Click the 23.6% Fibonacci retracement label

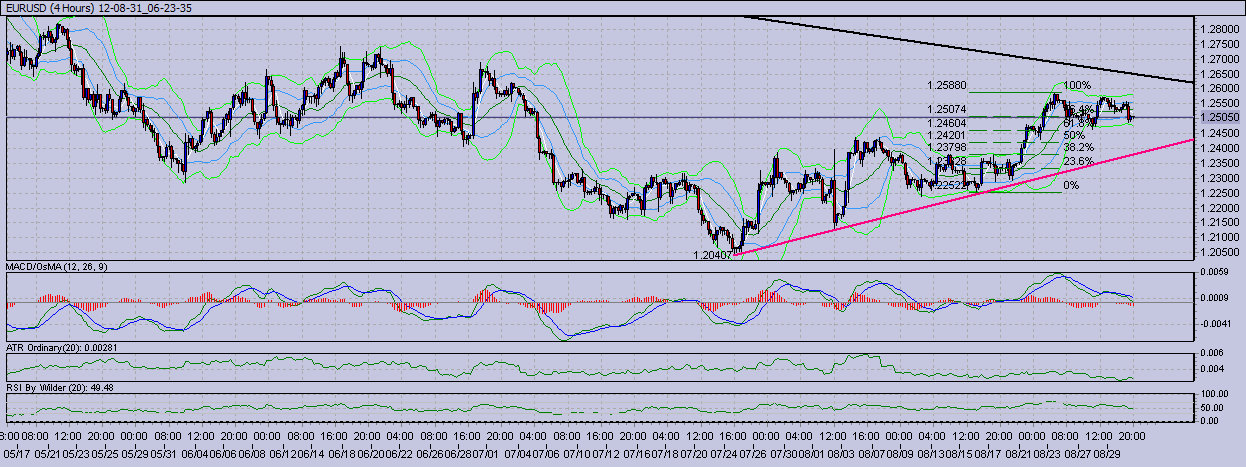(x=1076, y=161)
